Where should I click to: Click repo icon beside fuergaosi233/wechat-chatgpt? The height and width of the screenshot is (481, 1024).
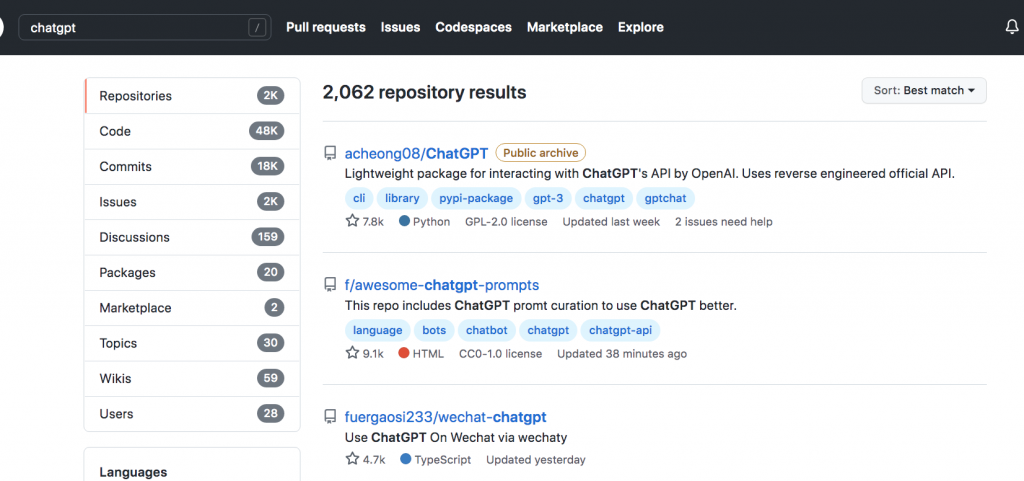pos(330,416)
